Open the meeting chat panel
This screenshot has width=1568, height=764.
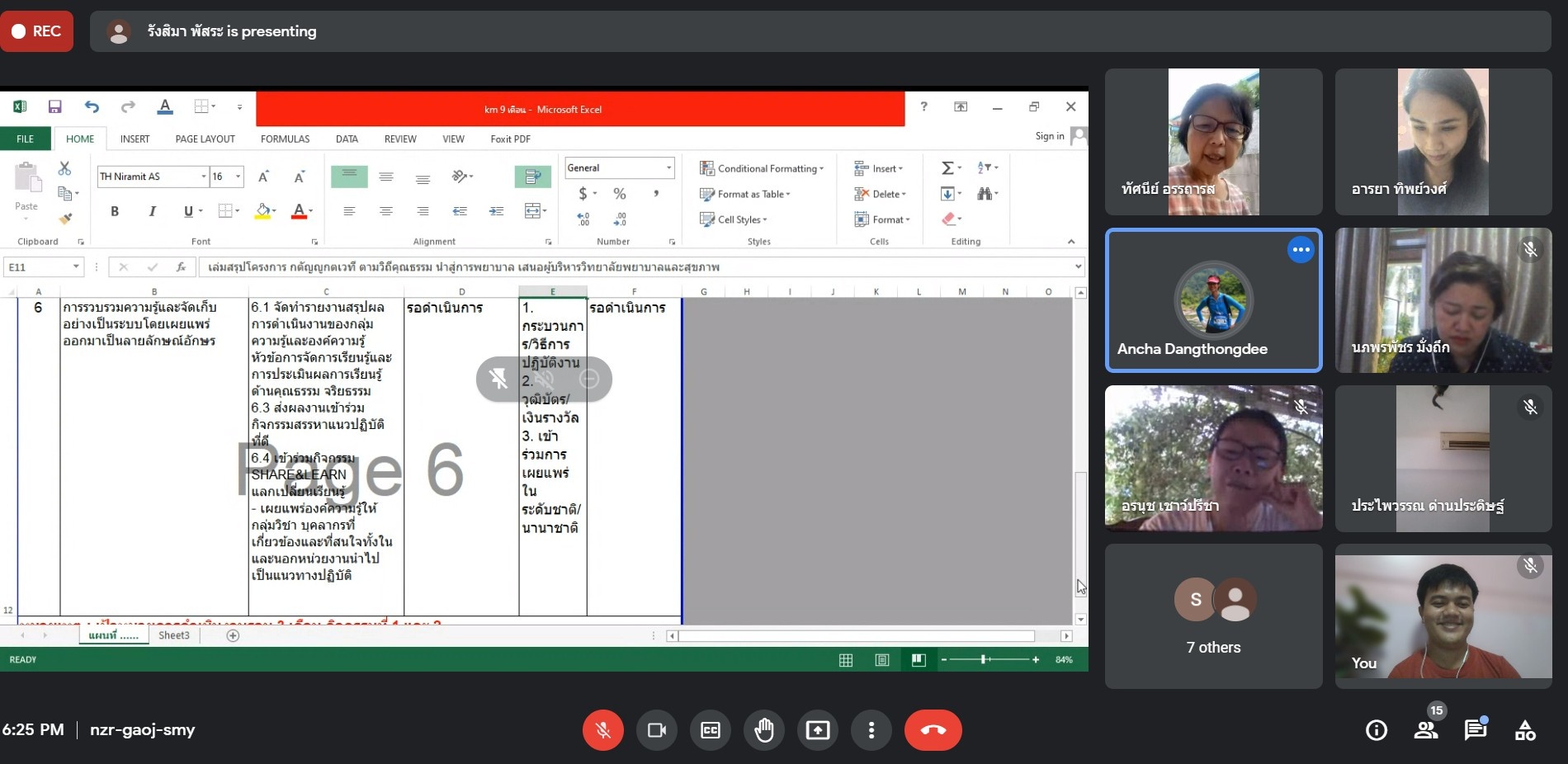[1475, 730]
